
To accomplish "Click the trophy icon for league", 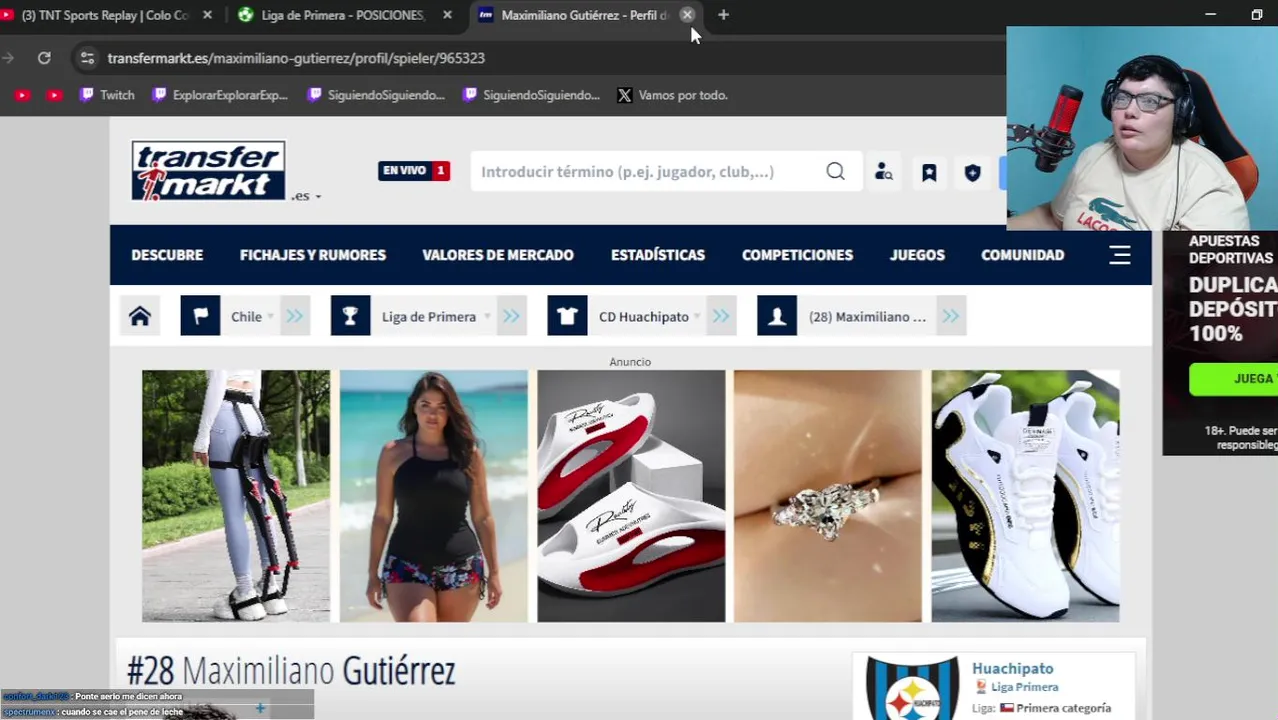I will pyautogui.click(x=350, y=316).
